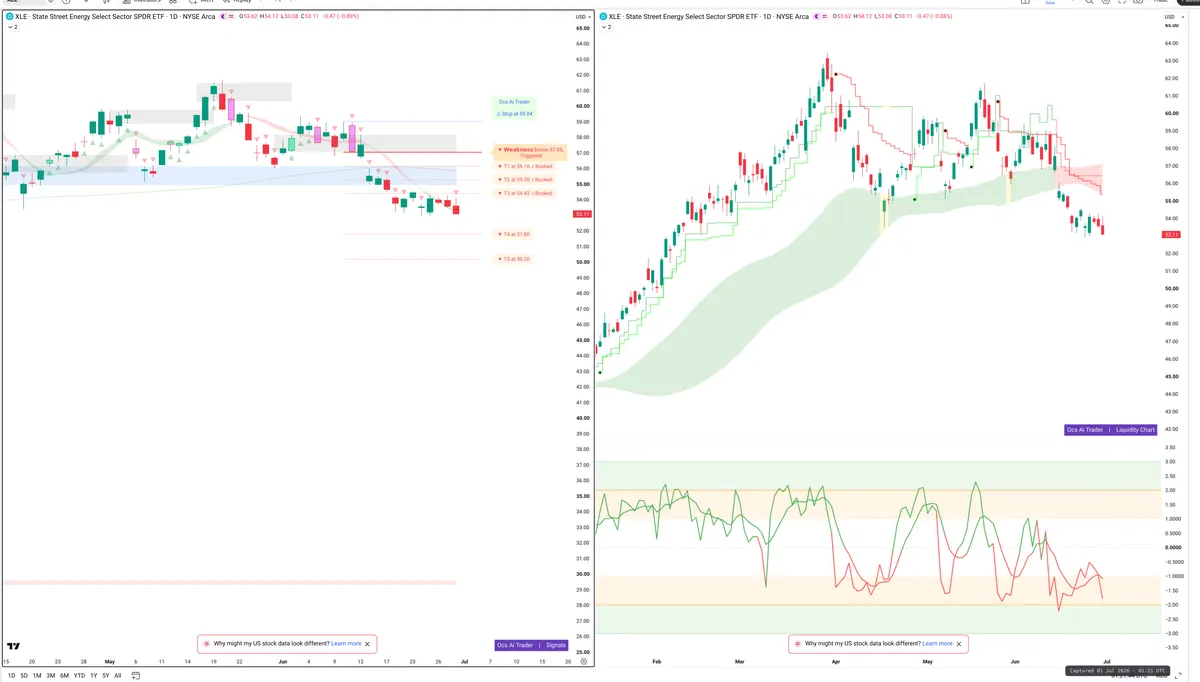Select the 1D time range
Image resolution: width=1200 pixels, height=682 pixels.
(11, 675)
